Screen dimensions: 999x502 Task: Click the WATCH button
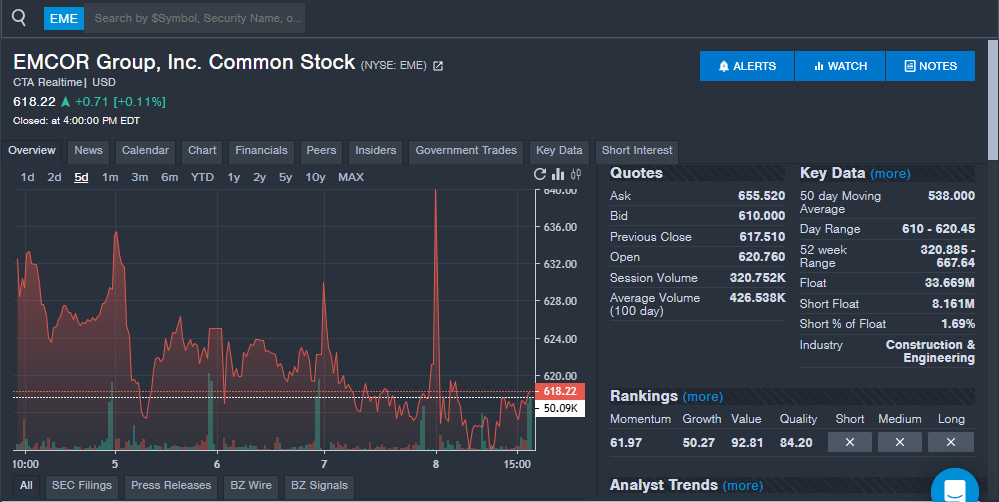(x=840, y=66)
